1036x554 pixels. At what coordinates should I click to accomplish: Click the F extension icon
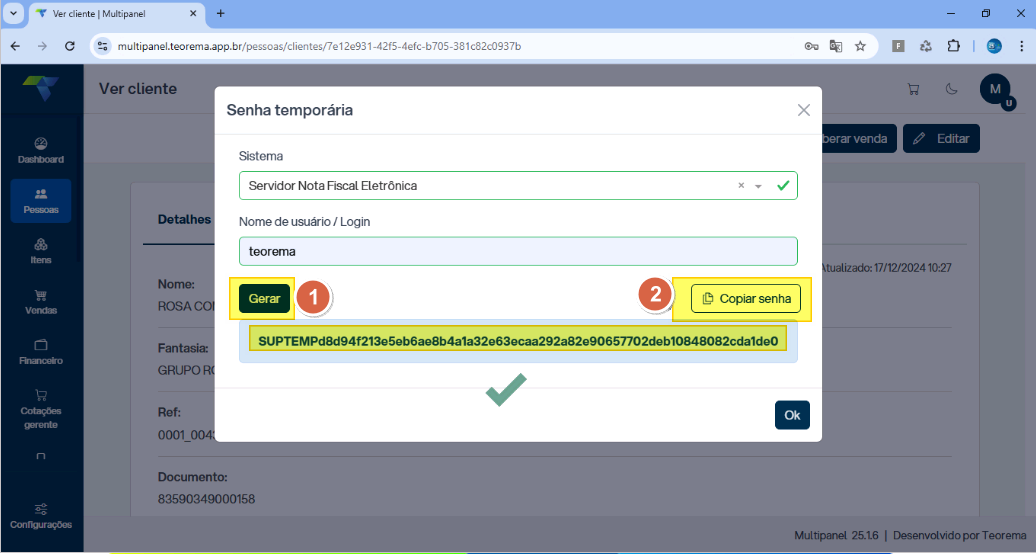coord(898,46)
